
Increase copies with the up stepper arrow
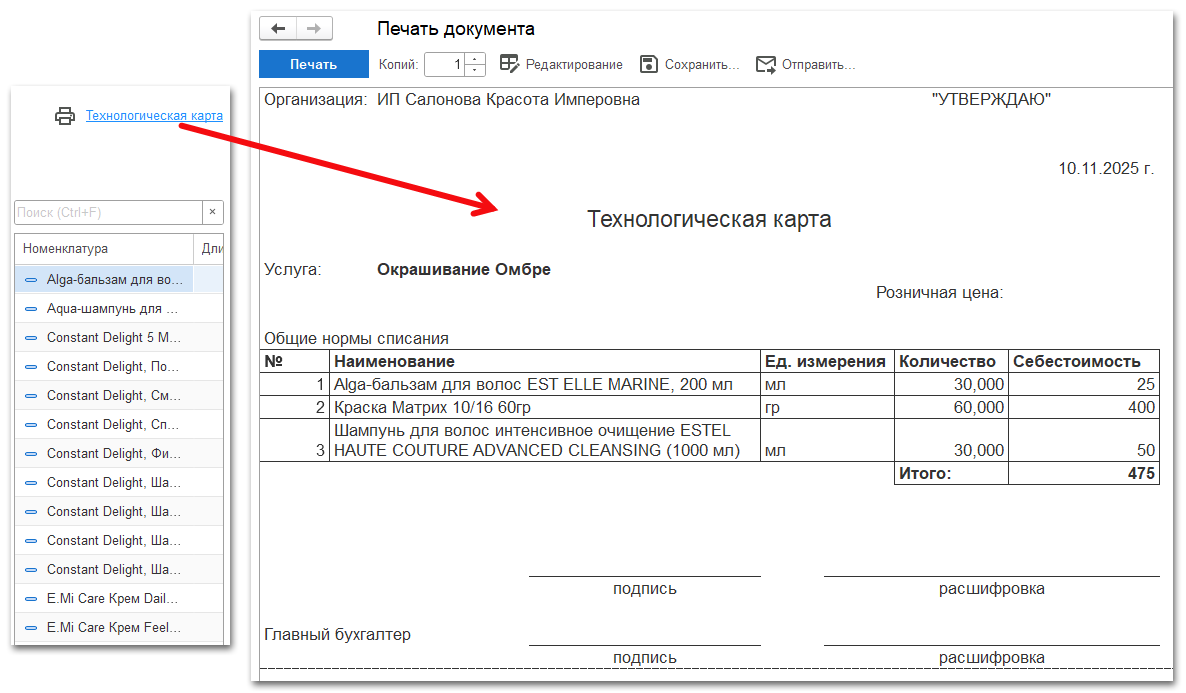tap(475, 58)
